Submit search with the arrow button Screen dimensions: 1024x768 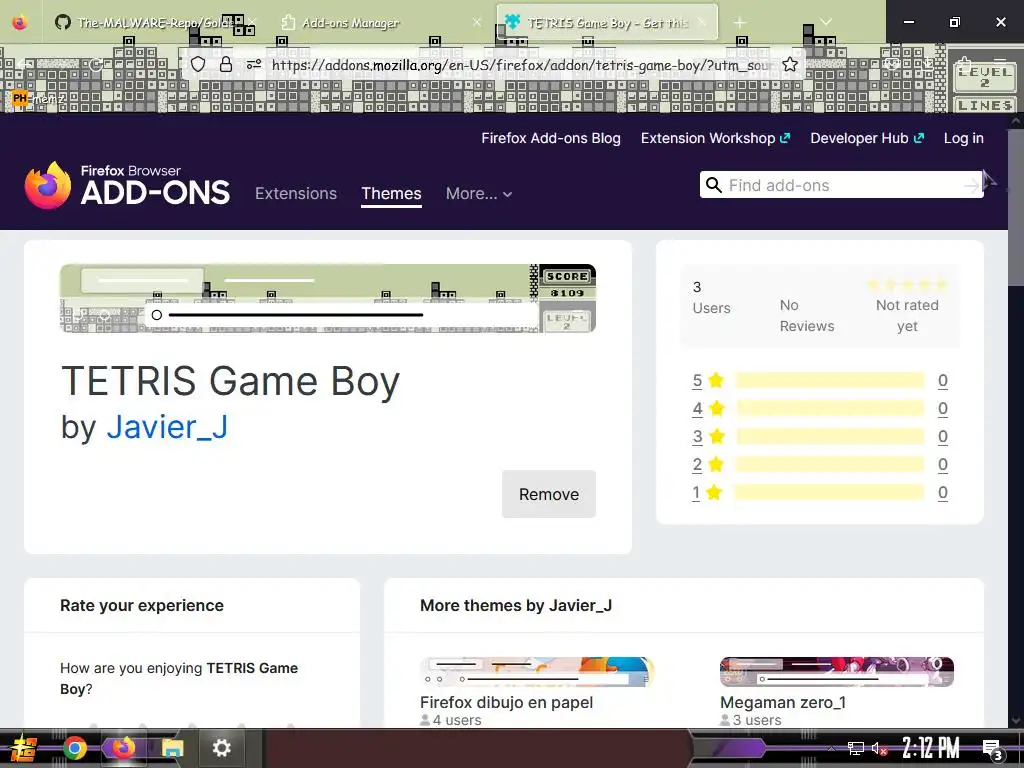(972, 185)
